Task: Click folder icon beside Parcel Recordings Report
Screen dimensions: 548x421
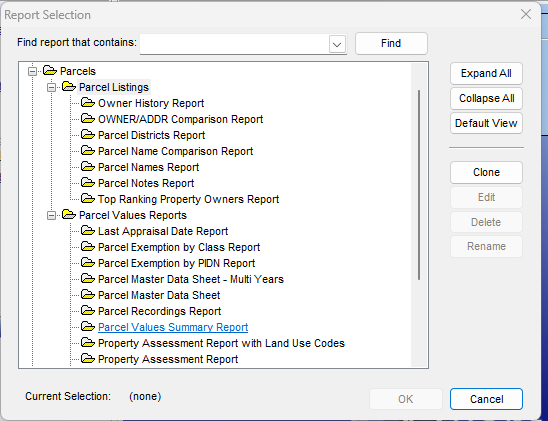Action: point(88,311)
